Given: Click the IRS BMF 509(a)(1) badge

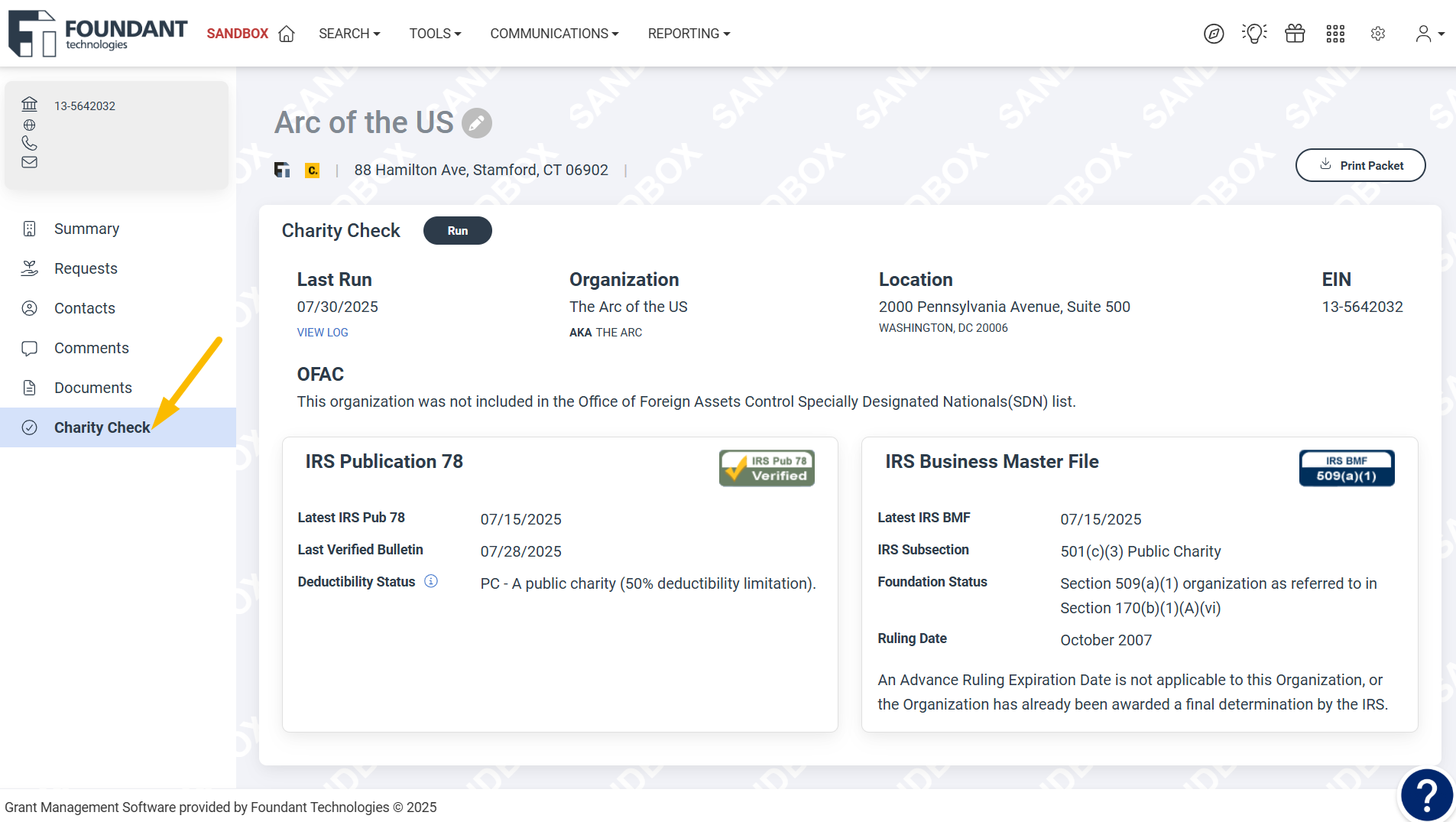Looking at the screenshot, I should [1347, 468].
